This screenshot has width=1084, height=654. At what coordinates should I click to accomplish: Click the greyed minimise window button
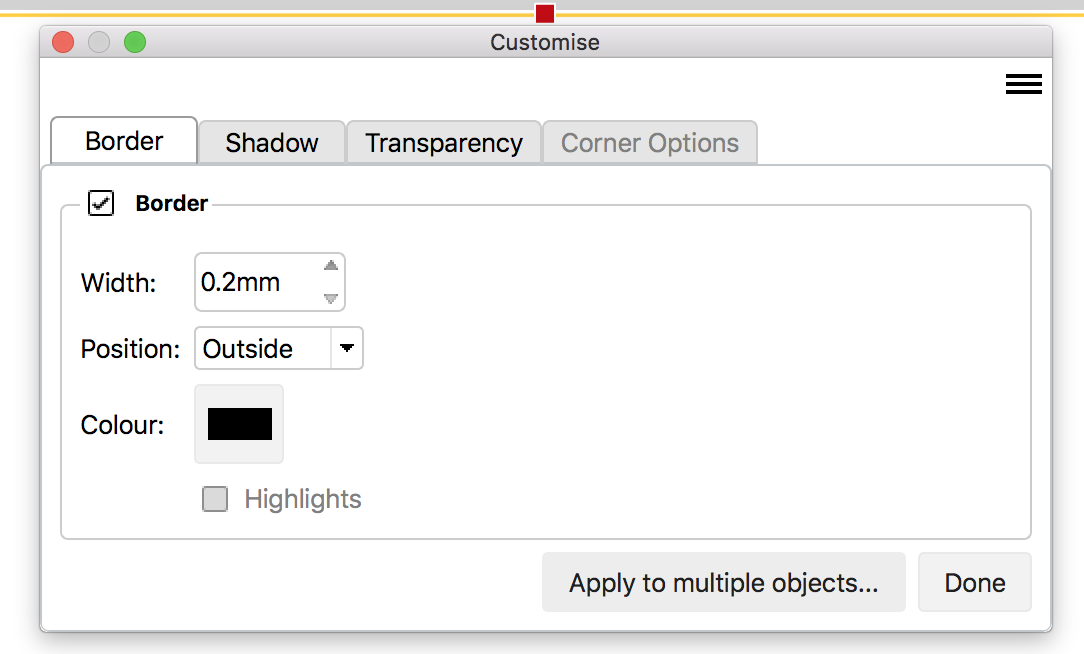coord(99,42)
